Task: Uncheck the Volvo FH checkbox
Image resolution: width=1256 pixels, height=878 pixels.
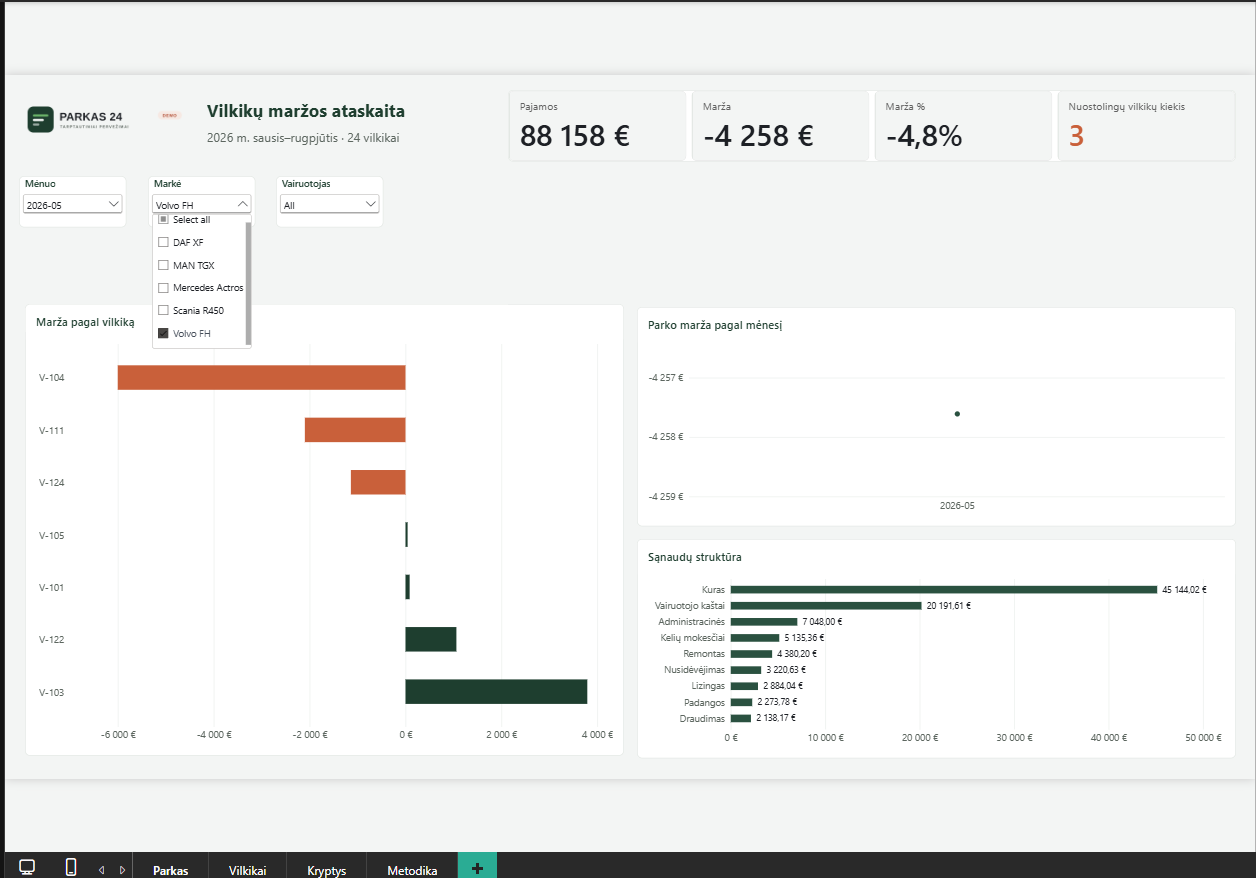Action: [163, 333]
